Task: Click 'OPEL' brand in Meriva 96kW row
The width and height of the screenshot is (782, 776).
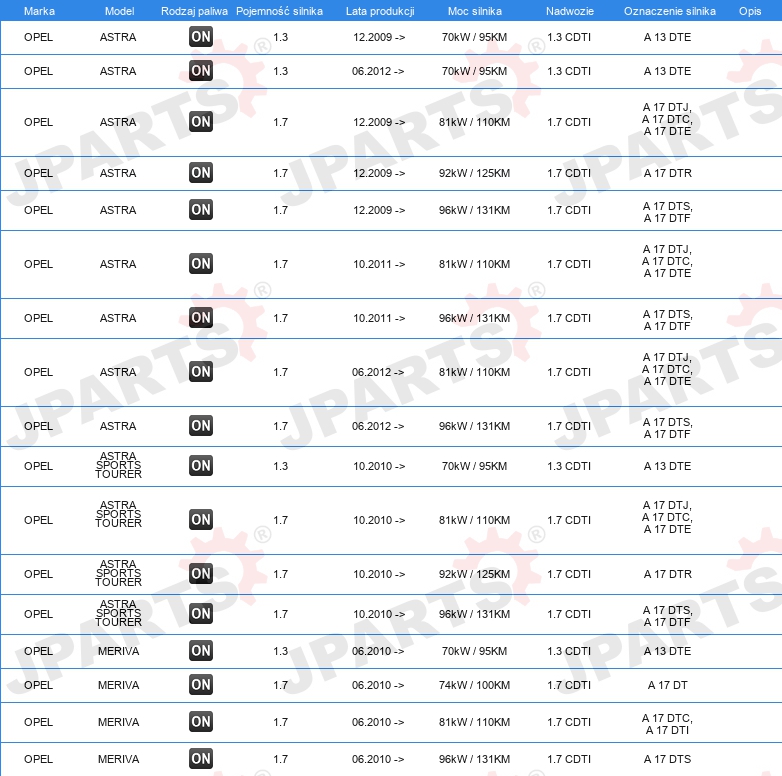Action: [38, 759]
